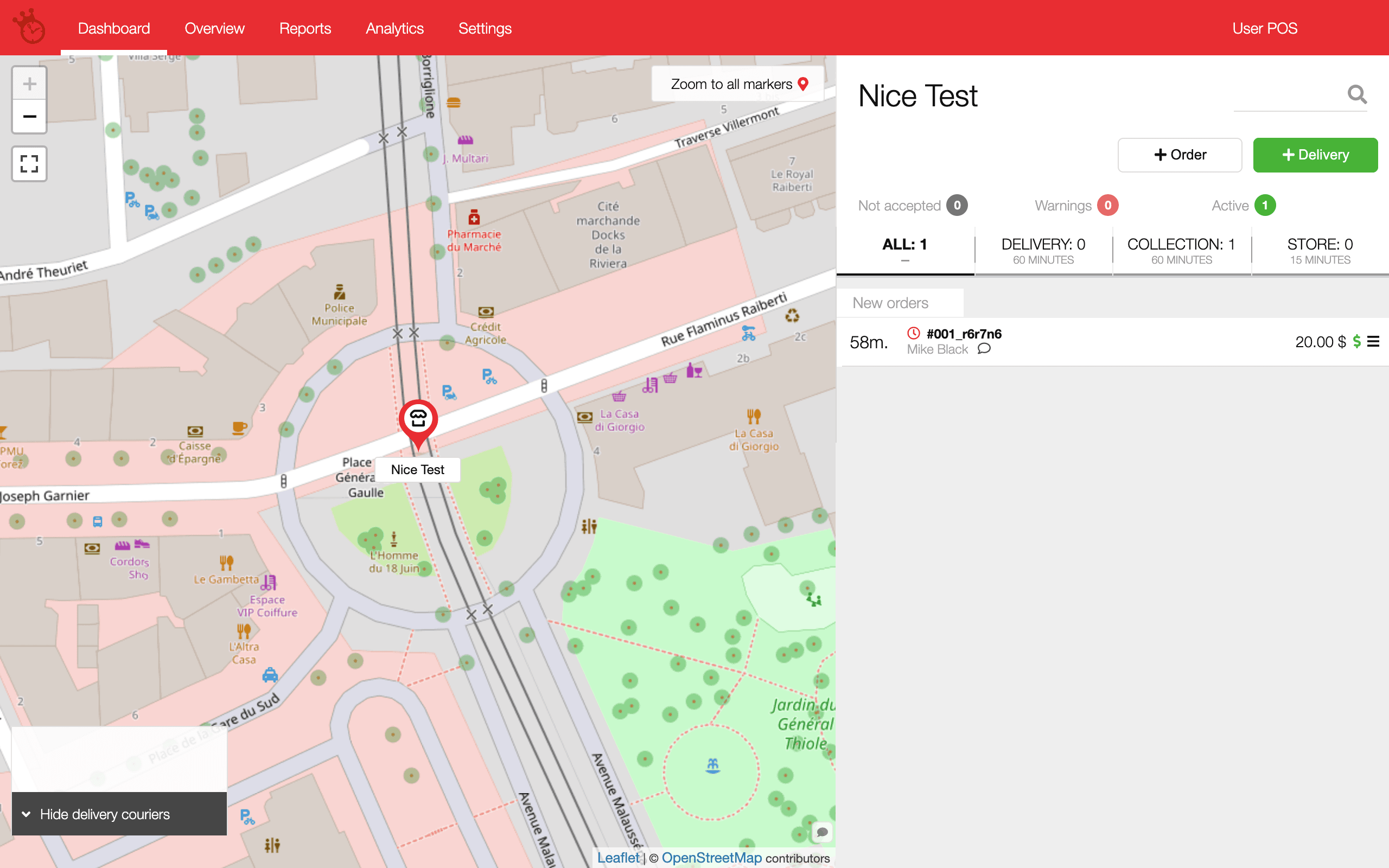The height and width of the screenshot is (868, 1389).
Task: Open the Overview menu
Action: click(214, 28)
